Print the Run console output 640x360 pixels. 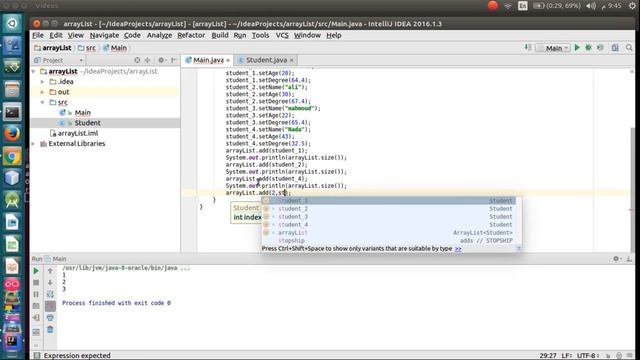pyautogui.click(x=50, y=318)
